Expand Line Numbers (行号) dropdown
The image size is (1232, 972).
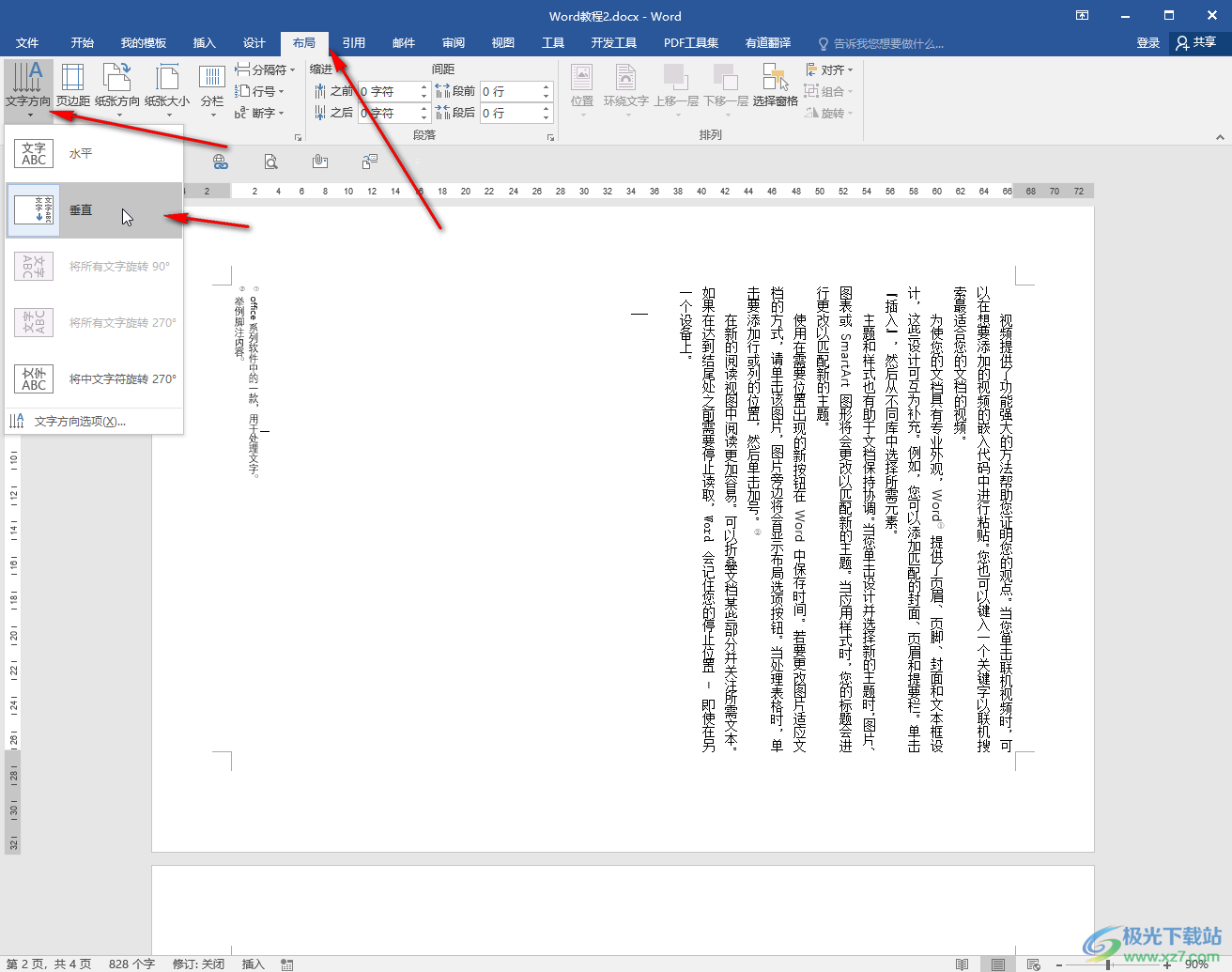coord(260,91)
